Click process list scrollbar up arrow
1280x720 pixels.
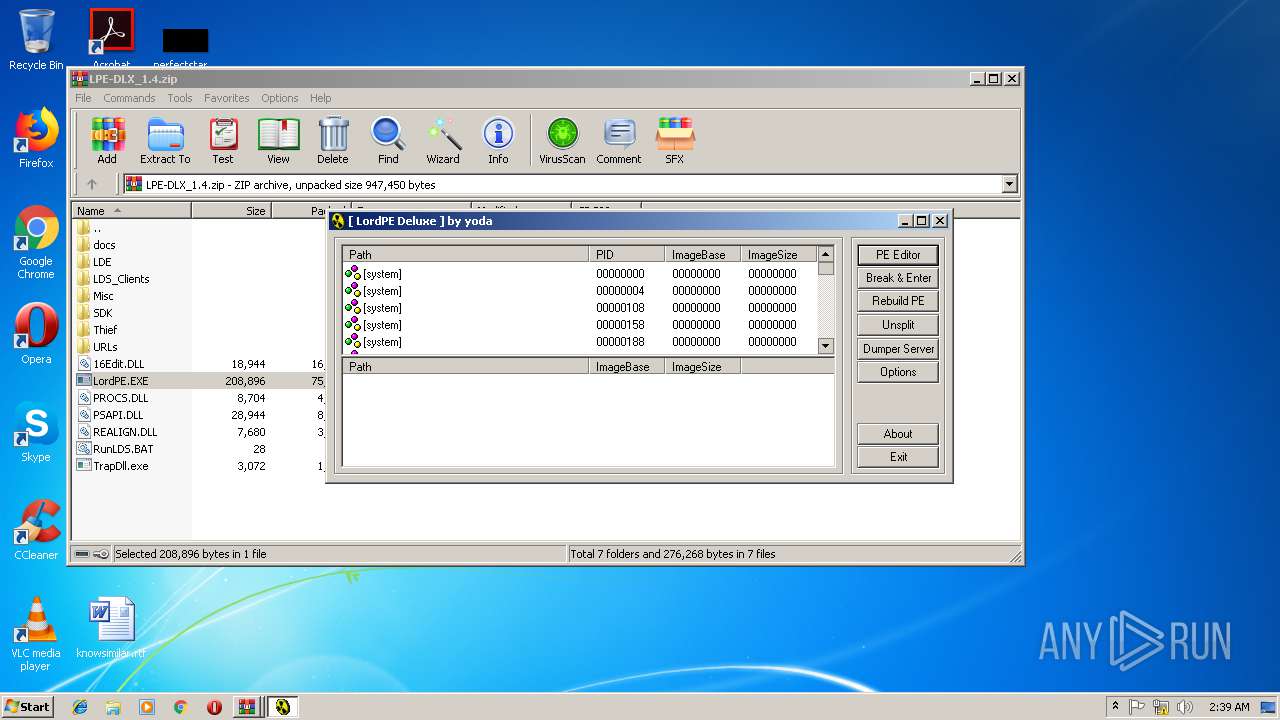(x=826, y=254)
